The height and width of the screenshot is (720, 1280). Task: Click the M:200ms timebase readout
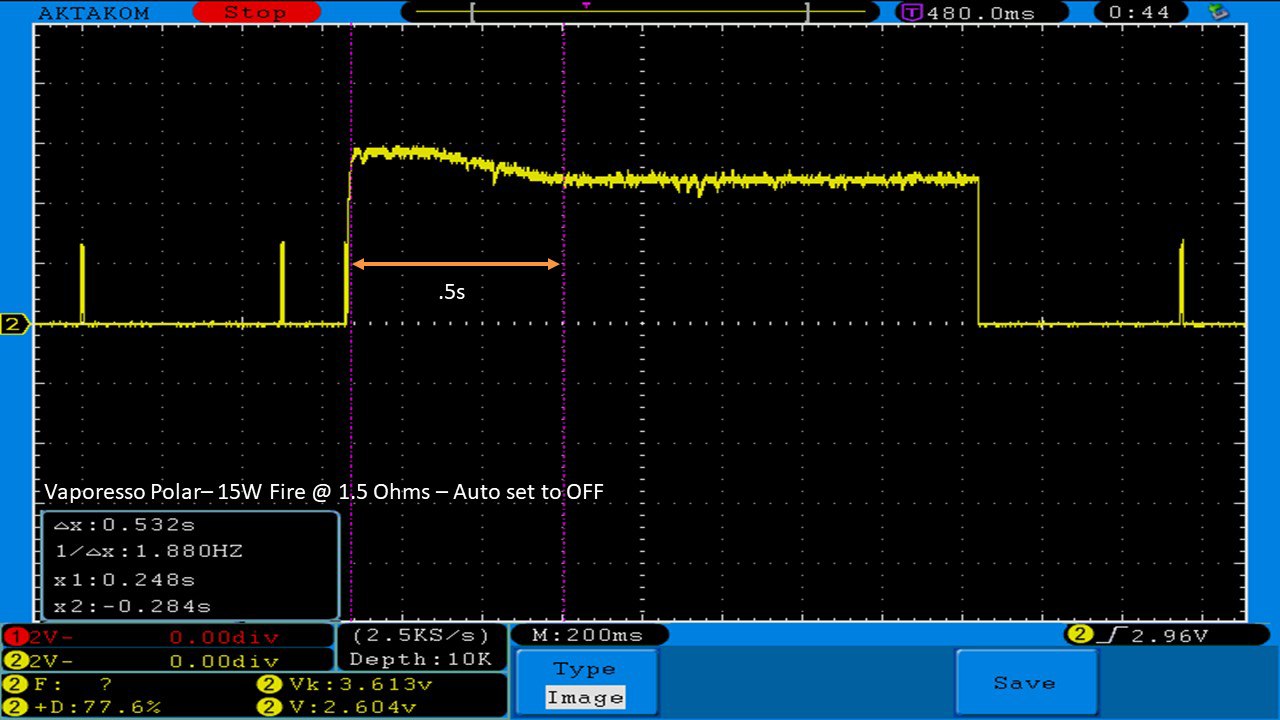588,635
